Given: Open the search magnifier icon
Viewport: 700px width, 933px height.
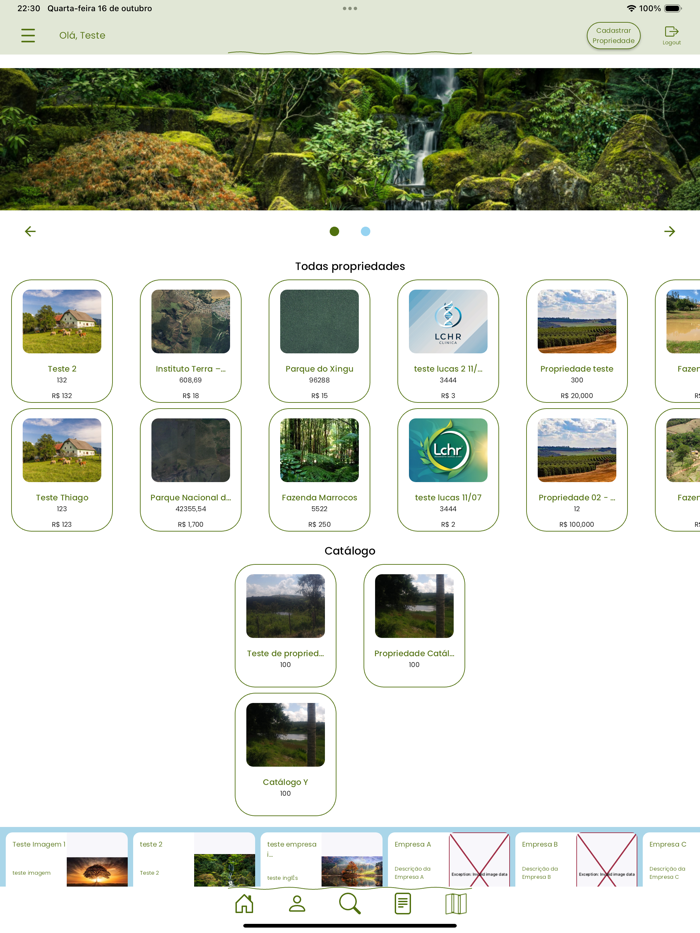Looking at the screenshot, I should (349, 903).
